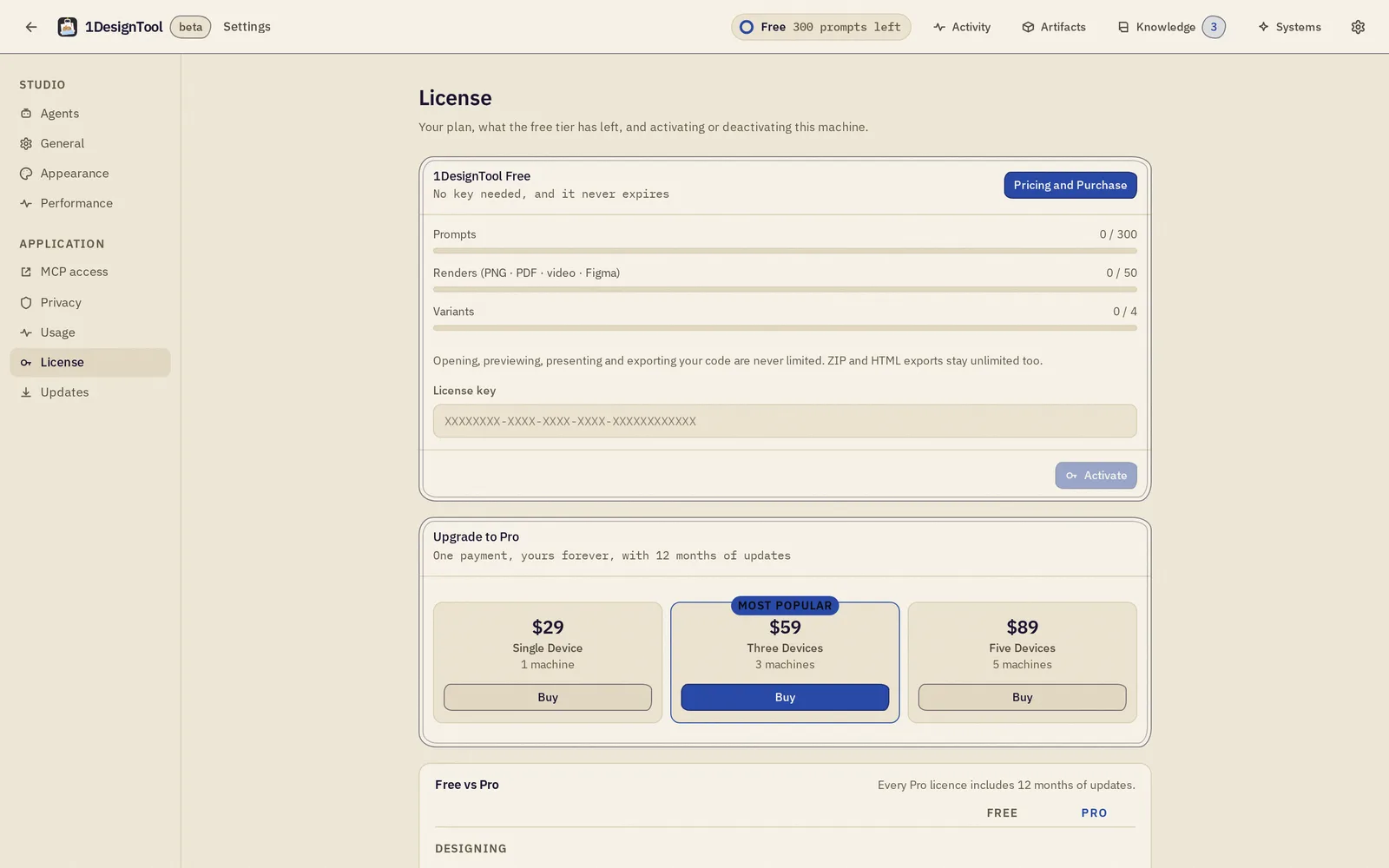This screenshot has height=868, width=1389.
Task: Click the Renders usage progress bar
Action: click(x=785, y=289)
